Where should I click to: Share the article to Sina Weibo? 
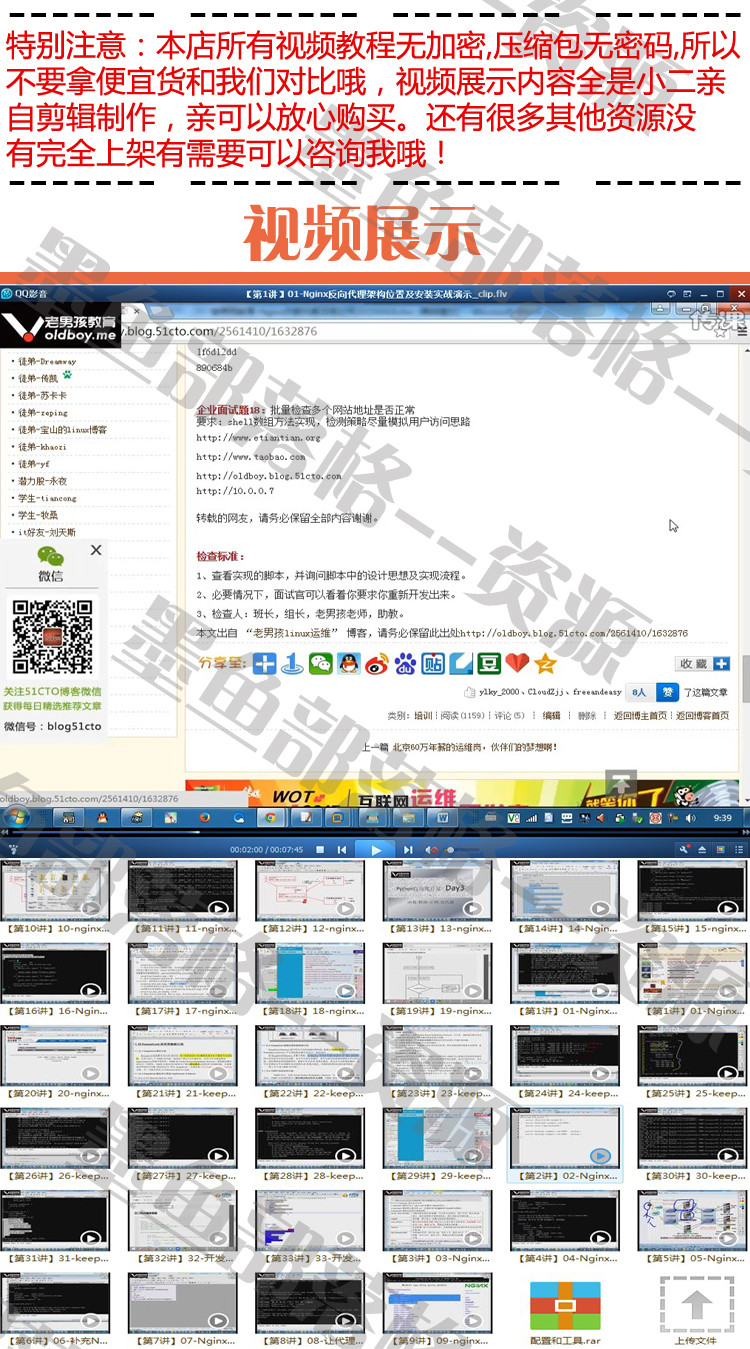pyautogui.click(x=376, y=663)
